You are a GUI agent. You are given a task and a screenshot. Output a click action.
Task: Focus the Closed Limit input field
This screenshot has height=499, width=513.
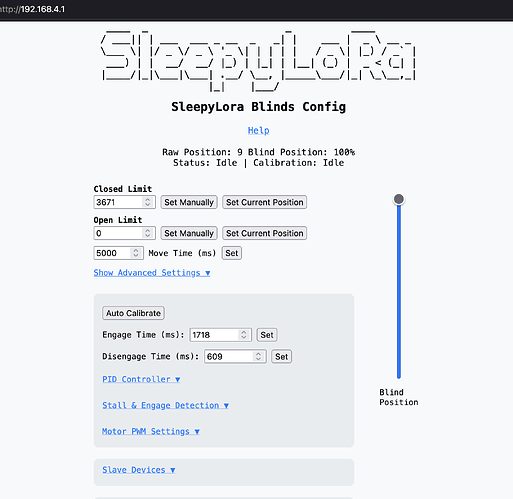click(x=125, y=202)
